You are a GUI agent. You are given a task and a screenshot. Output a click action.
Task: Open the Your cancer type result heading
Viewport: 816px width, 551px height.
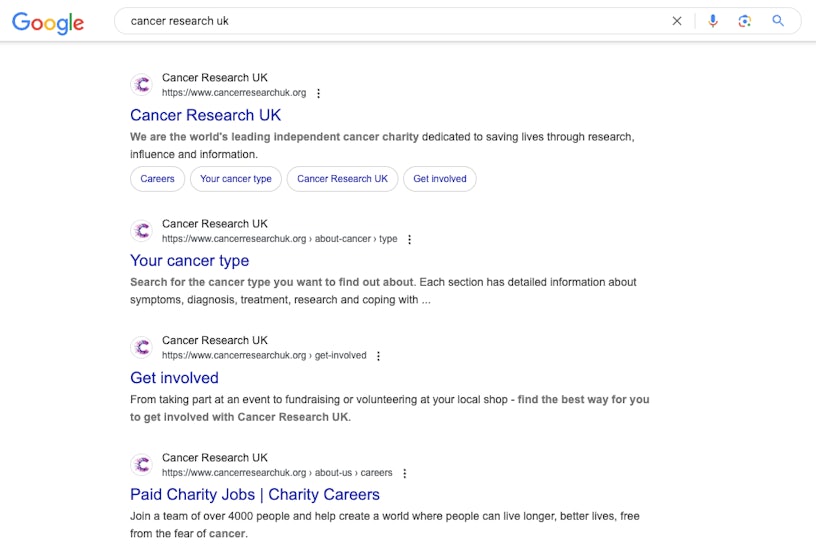(x=189, y=261)
